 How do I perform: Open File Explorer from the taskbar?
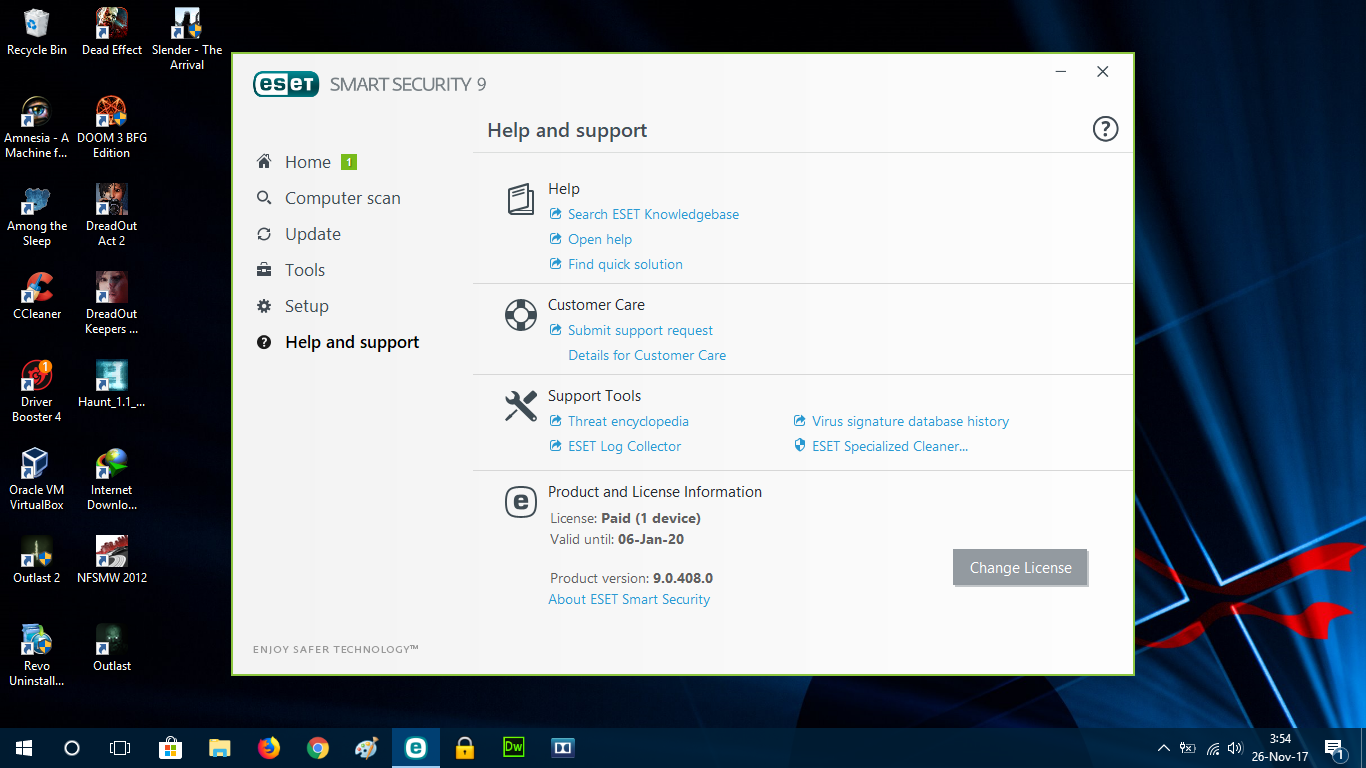click(220, 747)
